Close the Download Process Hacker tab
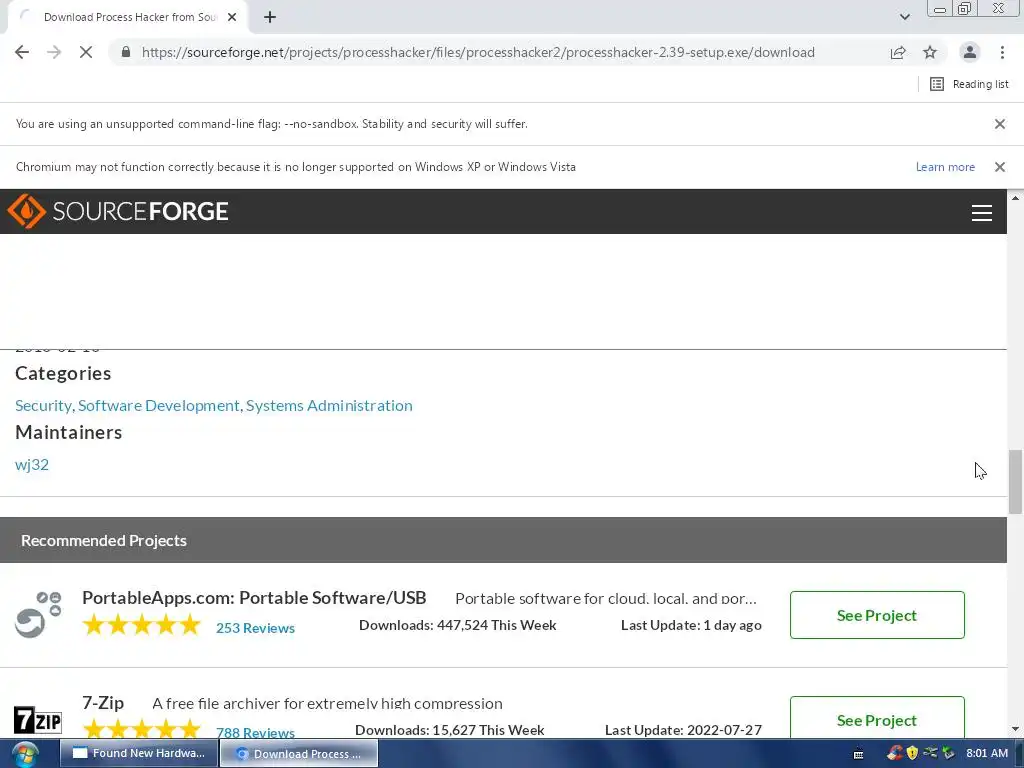 point(232,17)
